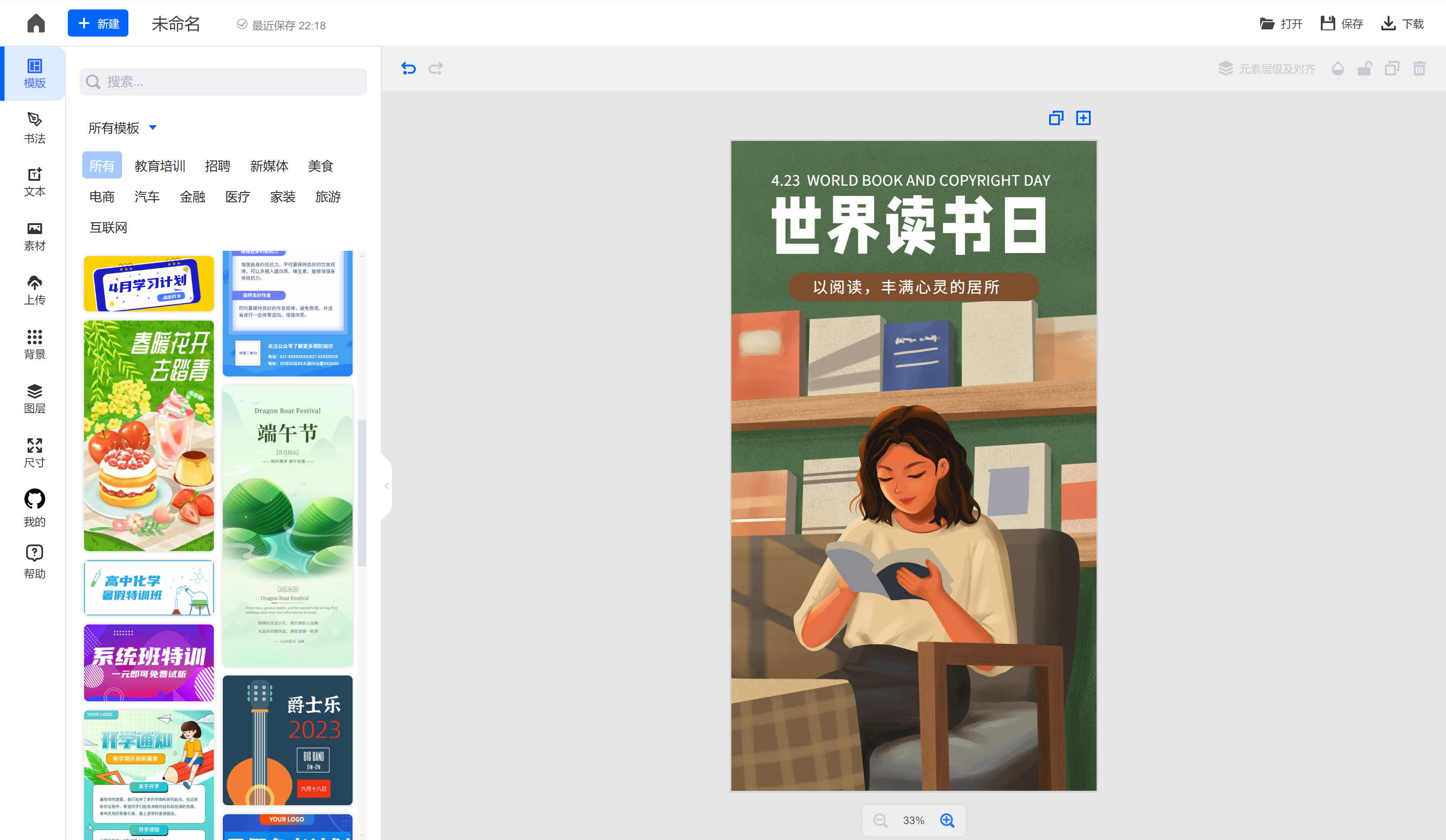The image size is (1446, 840).
Task: Open the 元素层级及对齐 dropdown
Action: [x=1267, y=69]
